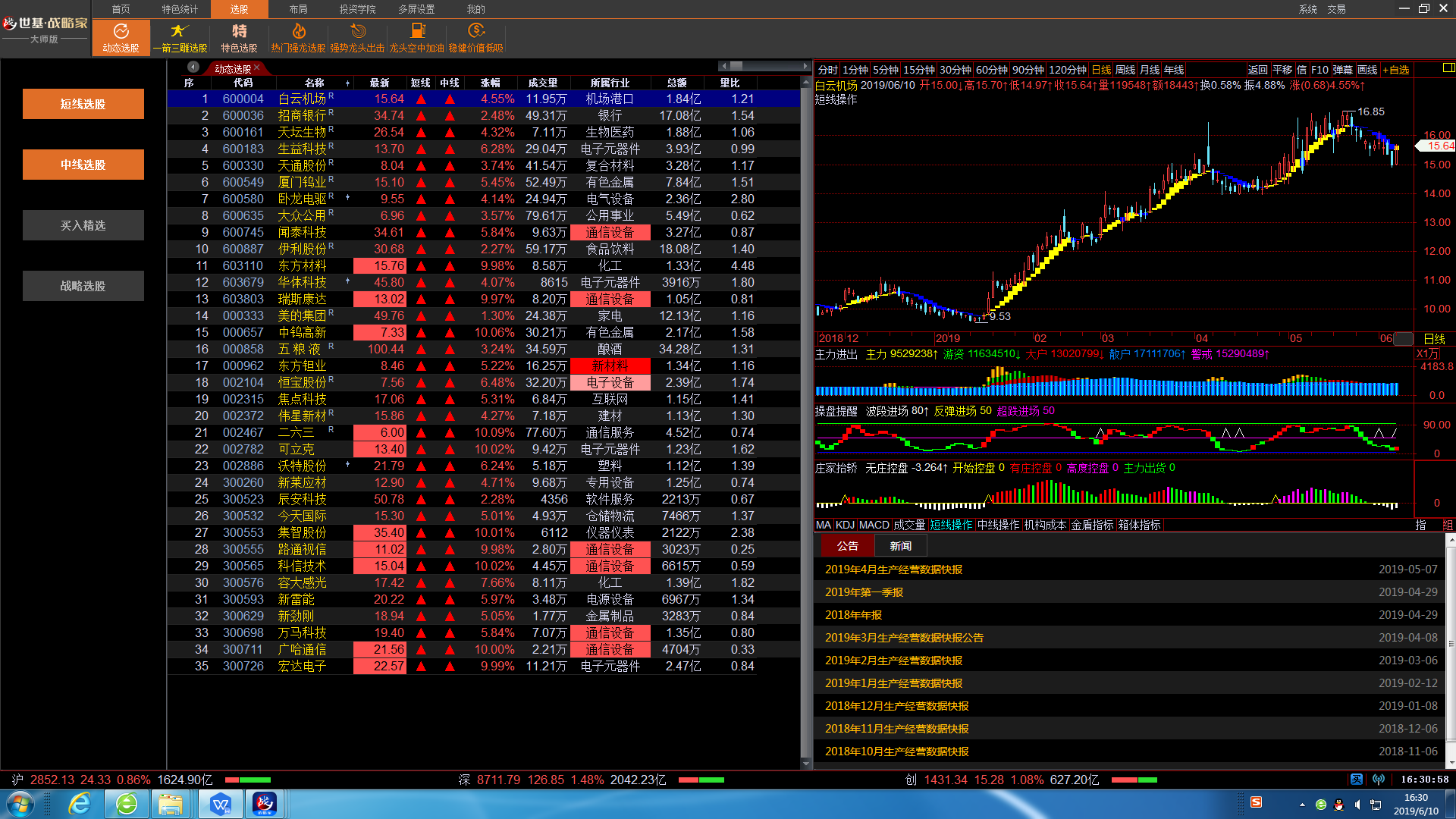
Task: Select 机构成本 indicator tab
Action: coord(1045,525)
